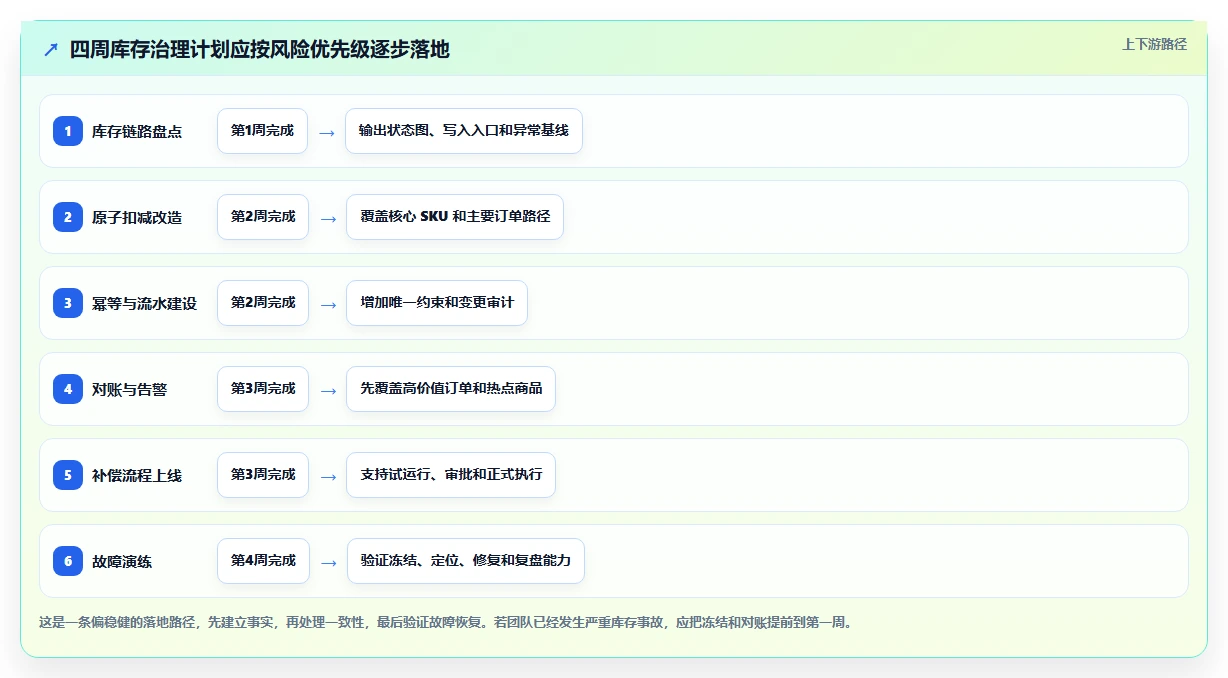Click the arrow in the 原子扣减改造 row
1228x678 pixels.
click(328, 218)
